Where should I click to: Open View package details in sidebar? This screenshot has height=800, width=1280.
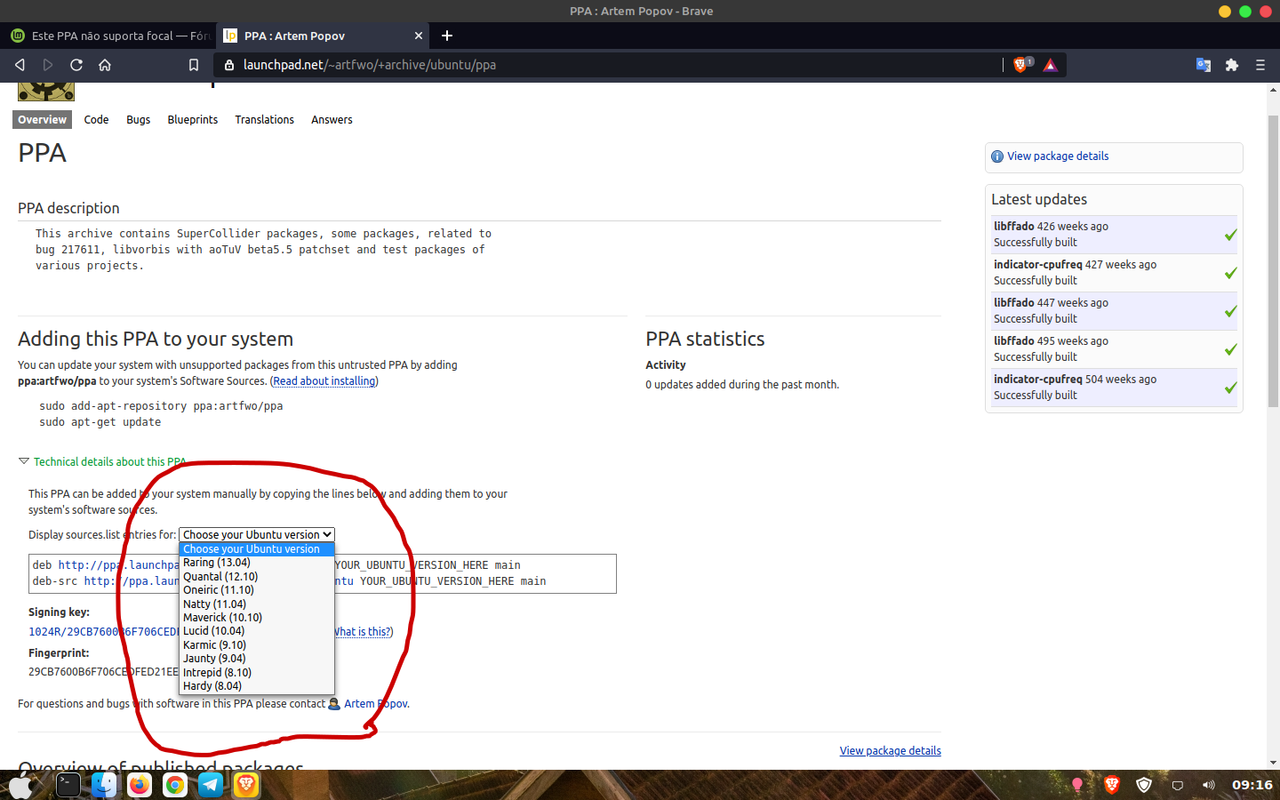click(1057, 156)
